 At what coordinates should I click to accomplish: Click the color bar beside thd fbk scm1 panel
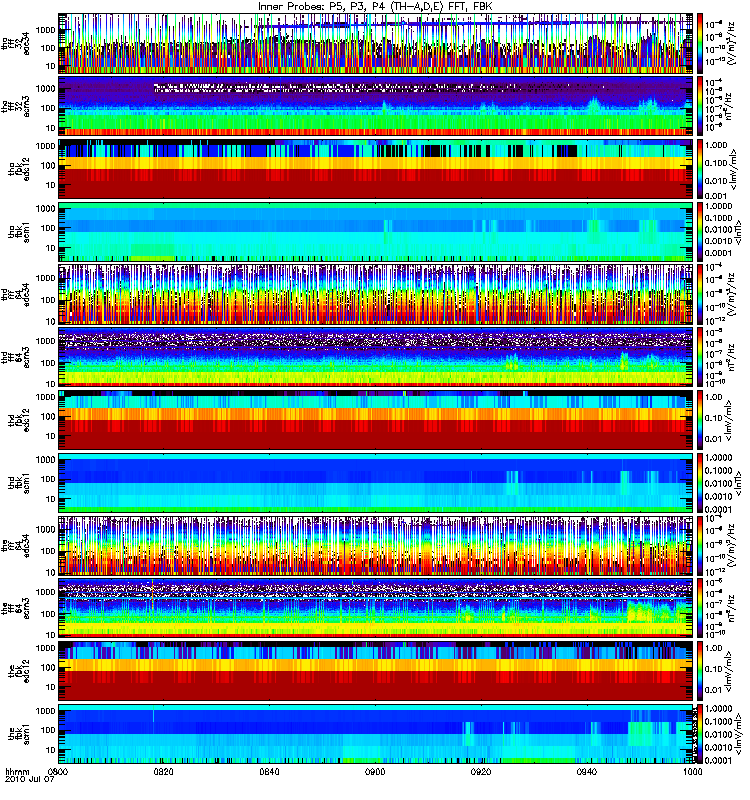click(700, 483)
